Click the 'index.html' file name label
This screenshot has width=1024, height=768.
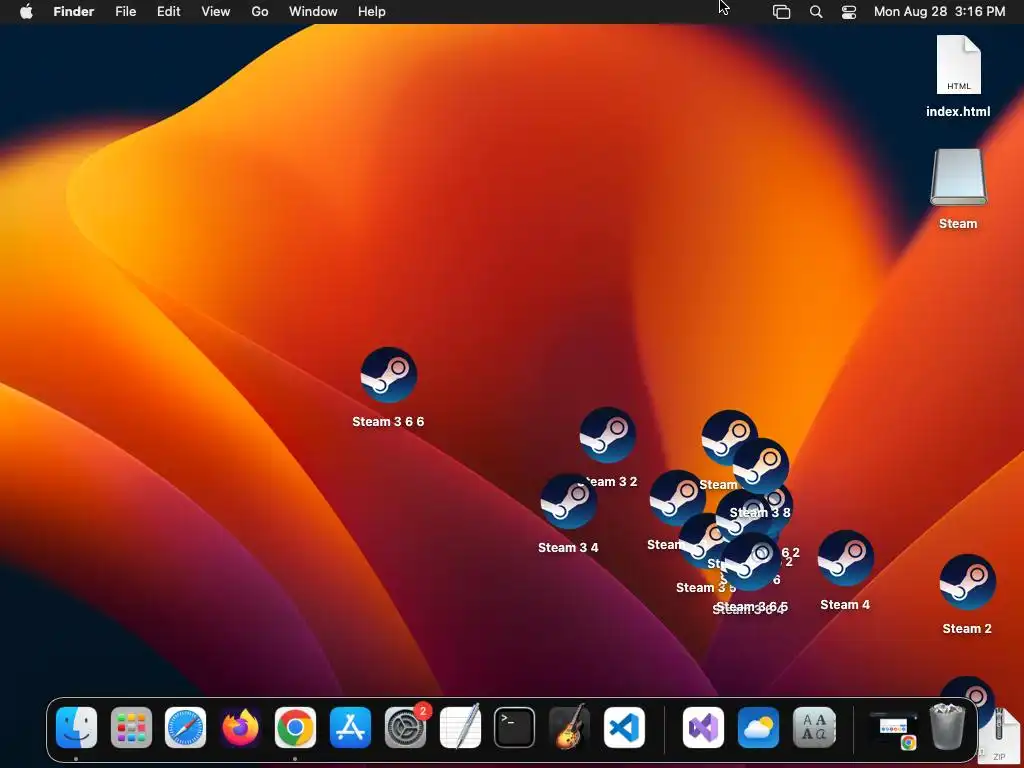coord(958,112)
